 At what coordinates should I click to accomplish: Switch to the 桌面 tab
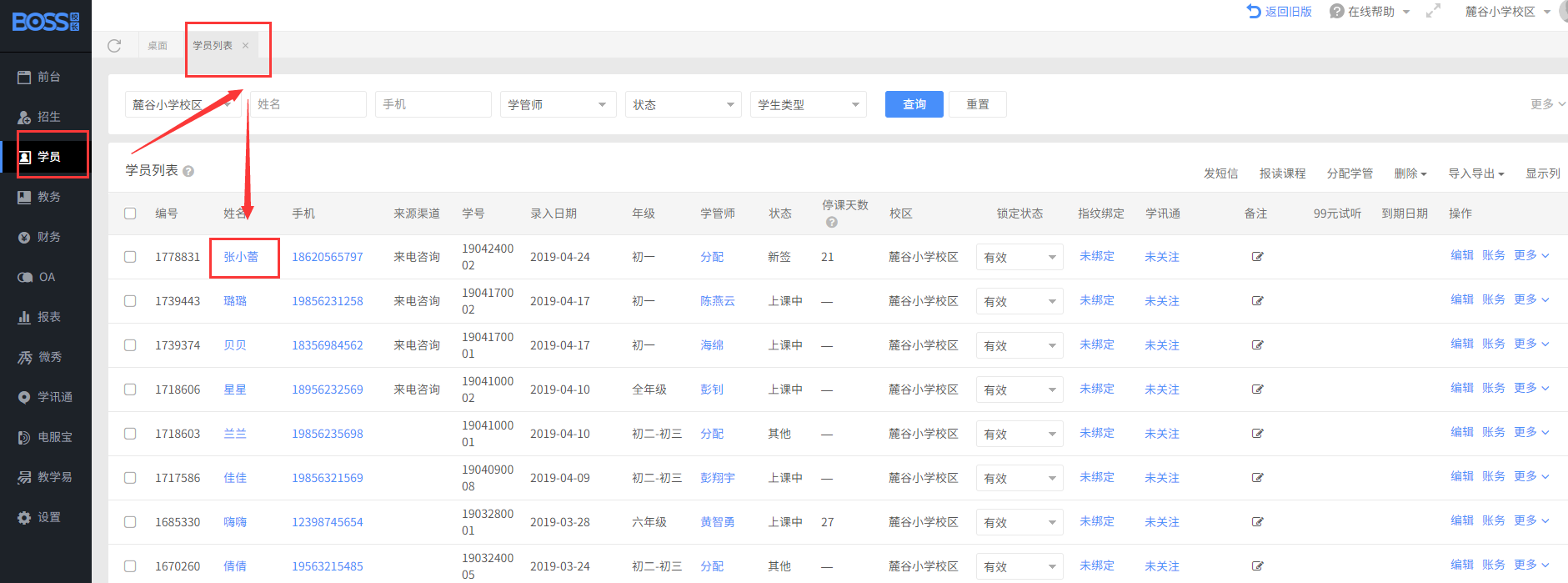[x=158, y=46]
